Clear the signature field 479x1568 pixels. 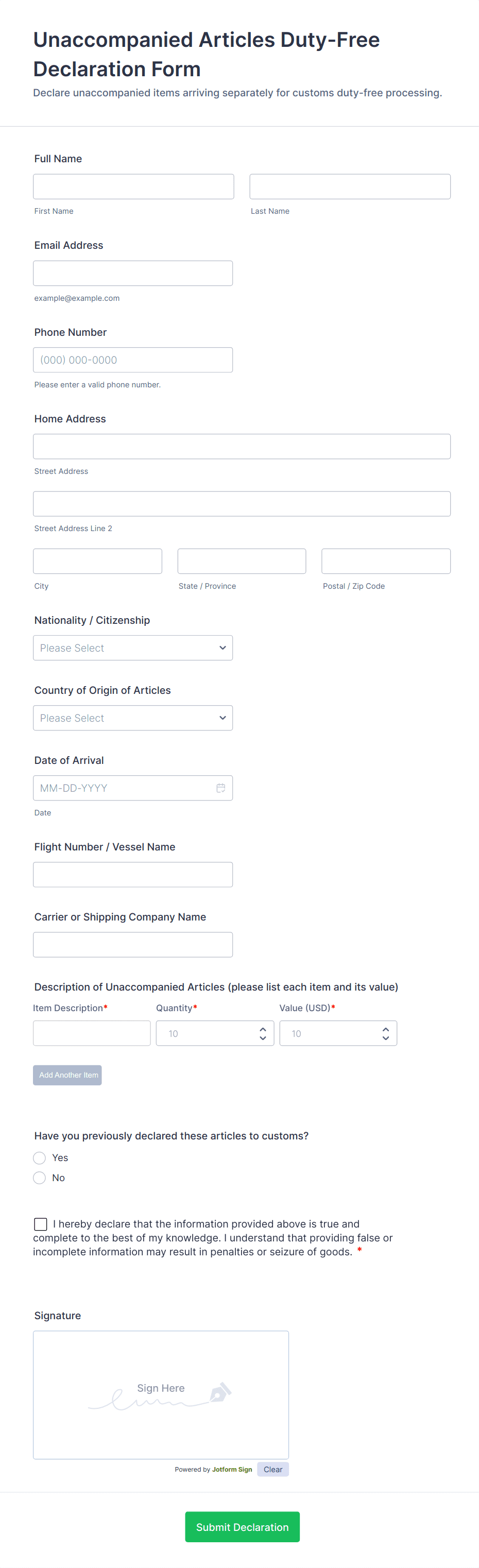(272, 1469)
